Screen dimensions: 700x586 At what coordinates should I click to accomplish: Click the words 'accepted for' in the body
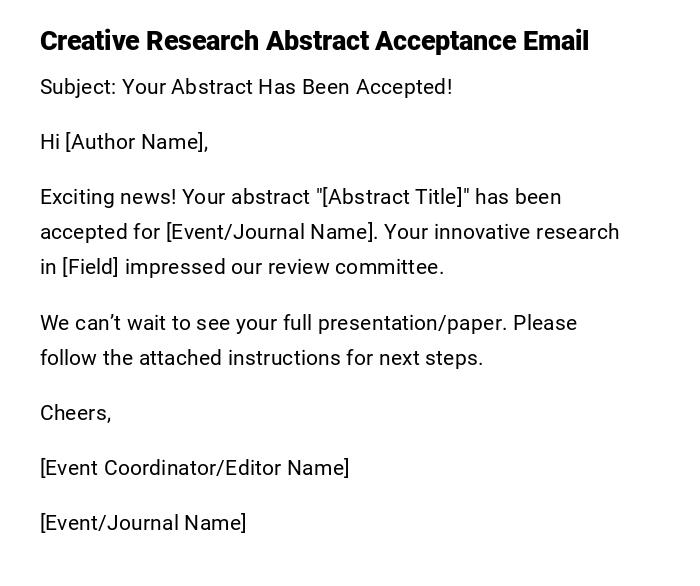point(100,232)
